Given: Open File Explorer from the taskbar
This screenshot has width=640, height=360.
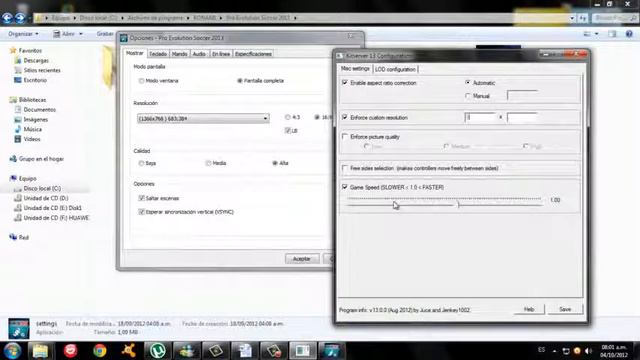Looking at the screenshot, I should click(40, 351).
